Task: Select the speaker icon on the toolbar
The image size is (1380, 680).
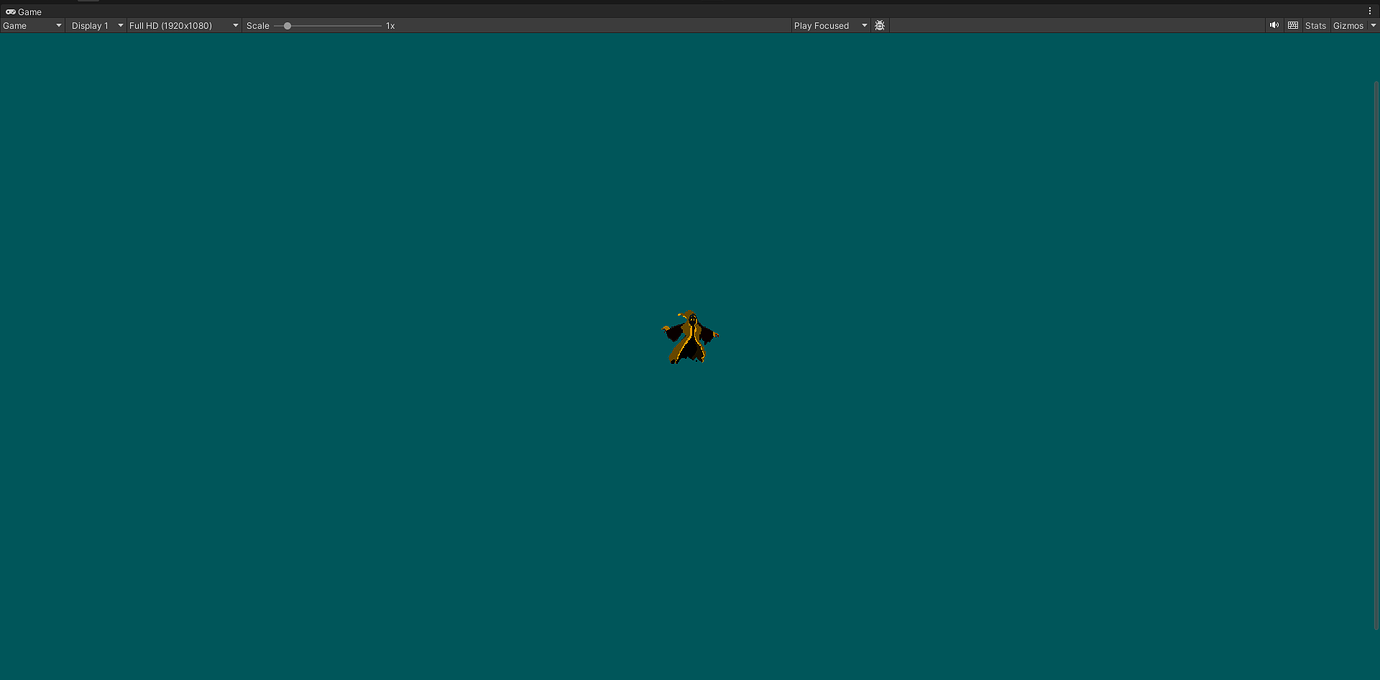Action: click(1274, 25)
